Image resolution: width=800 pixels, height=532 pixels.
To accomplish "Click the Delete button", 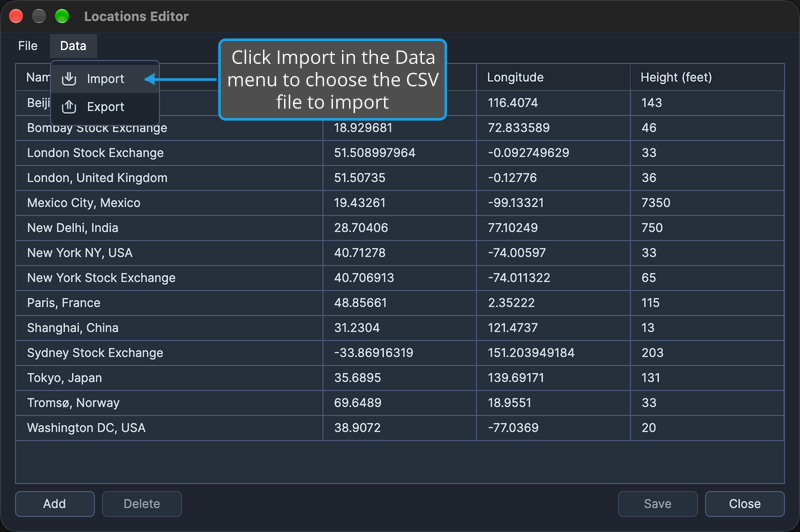I will 142,504.
